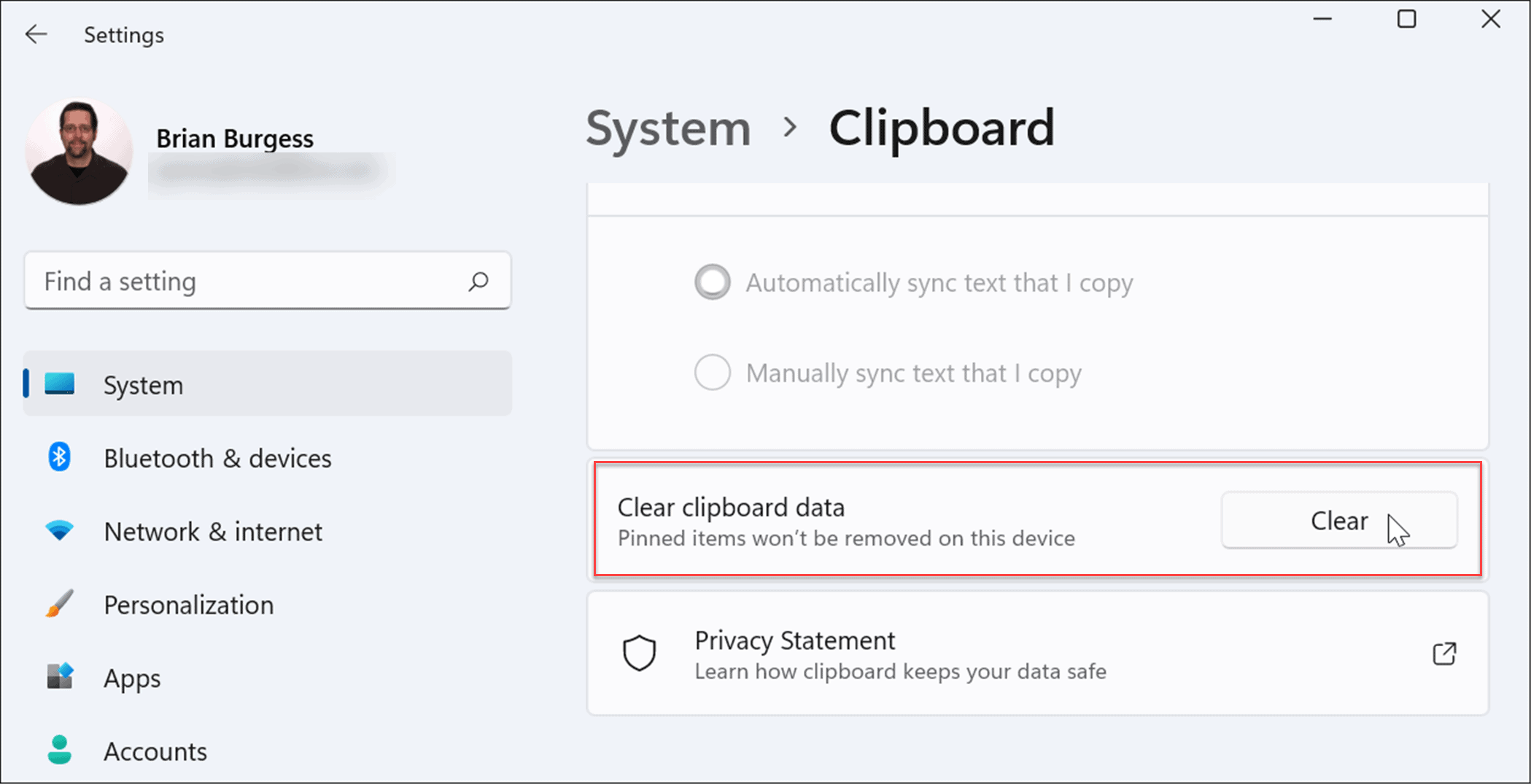
Task: Select the Clipboard breadcrumb title
Action: [x=942, y=128]
